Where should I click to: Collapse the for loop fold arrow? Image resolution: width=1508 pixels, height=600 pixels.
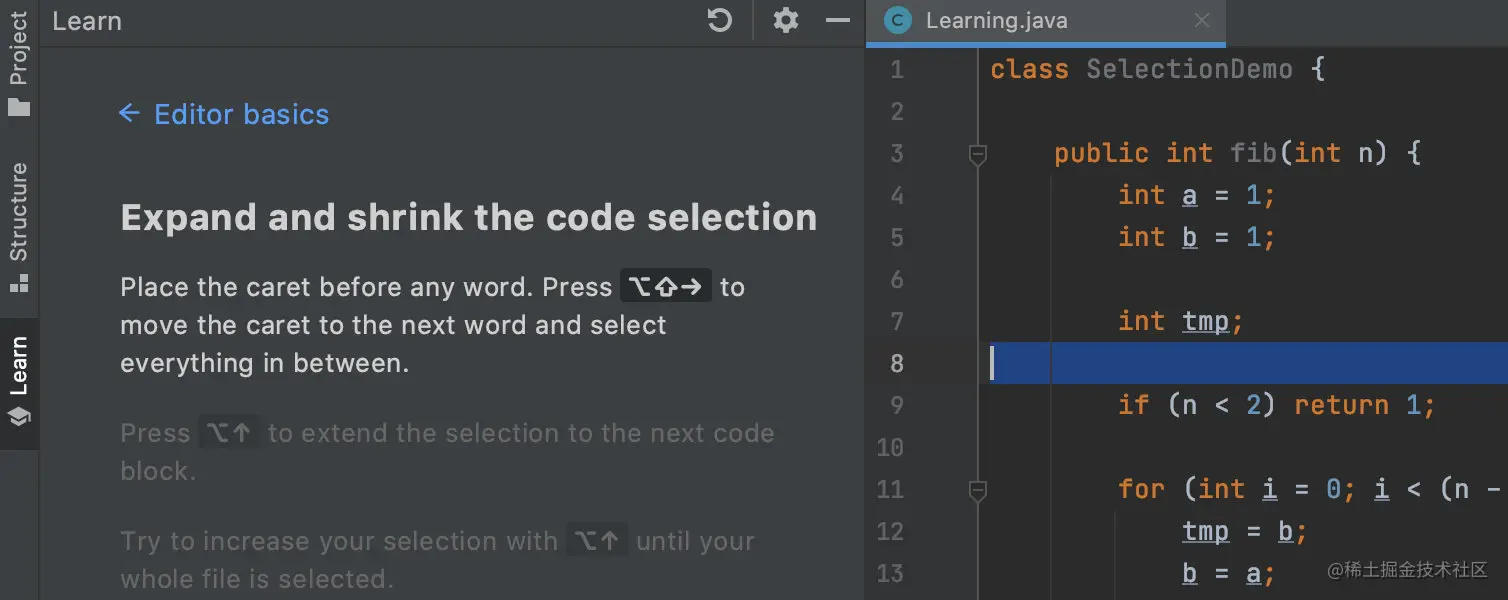(x=977, y=490)
